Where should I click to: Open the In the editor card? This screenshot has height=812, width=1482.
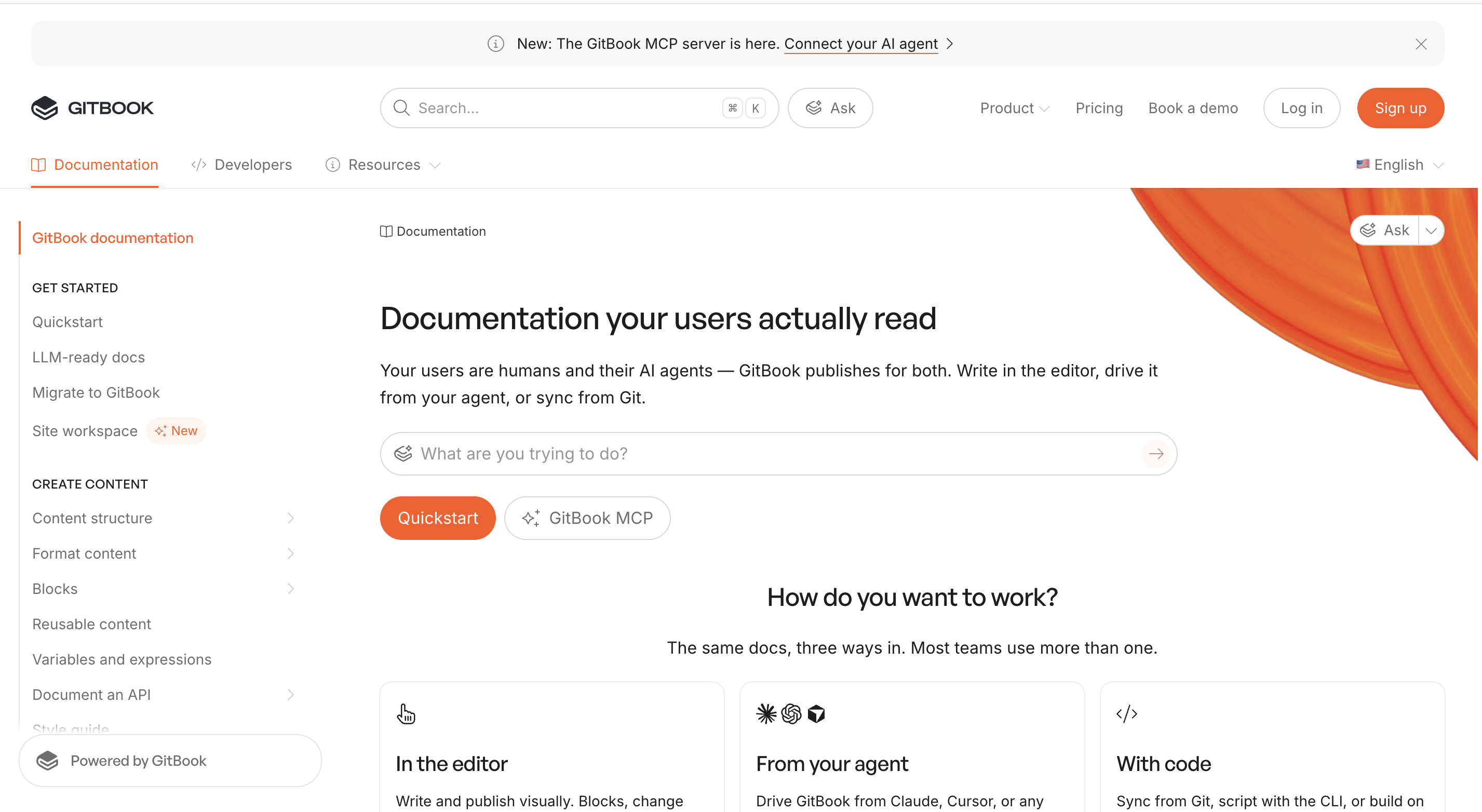tap(551, 747)
